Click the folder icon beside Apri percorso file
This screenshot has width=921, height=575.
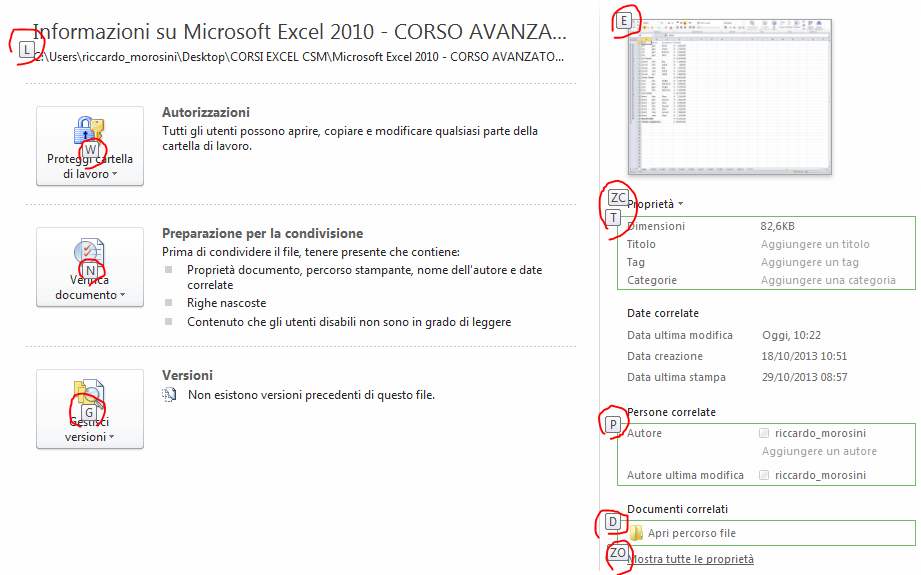click(636, 533)
